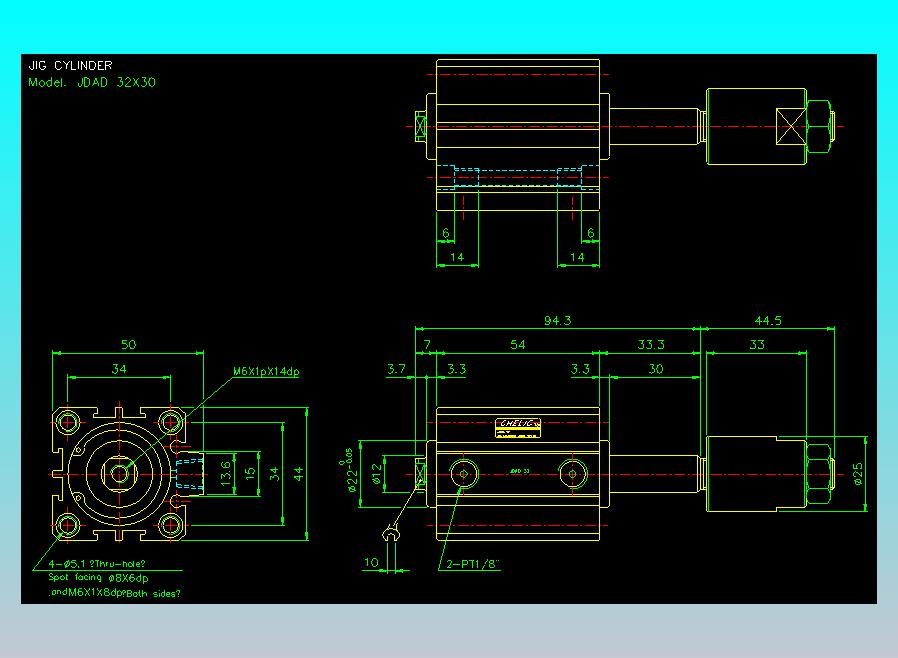Select the '94.3' overall length dimension

point(557,321)
